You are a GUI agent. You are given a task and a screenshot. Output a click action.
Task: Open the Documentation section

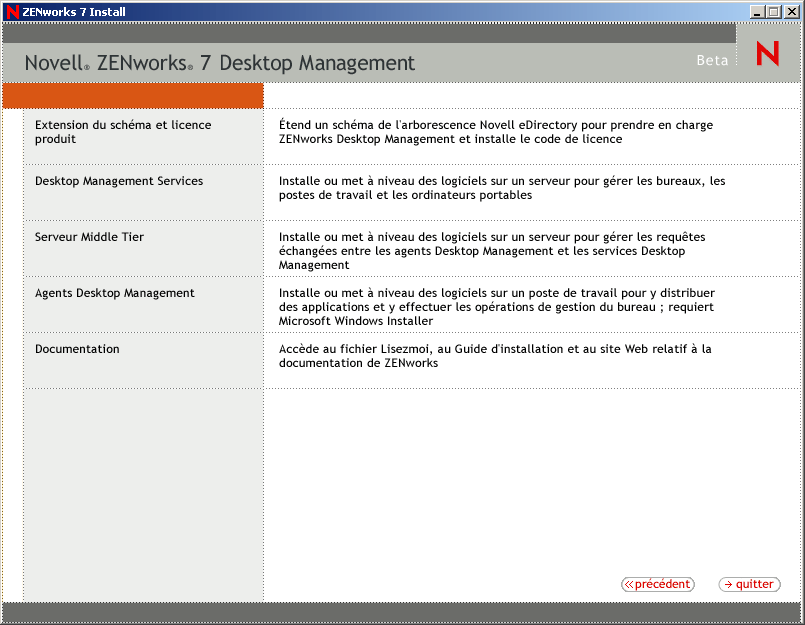[x=76, y=348]
